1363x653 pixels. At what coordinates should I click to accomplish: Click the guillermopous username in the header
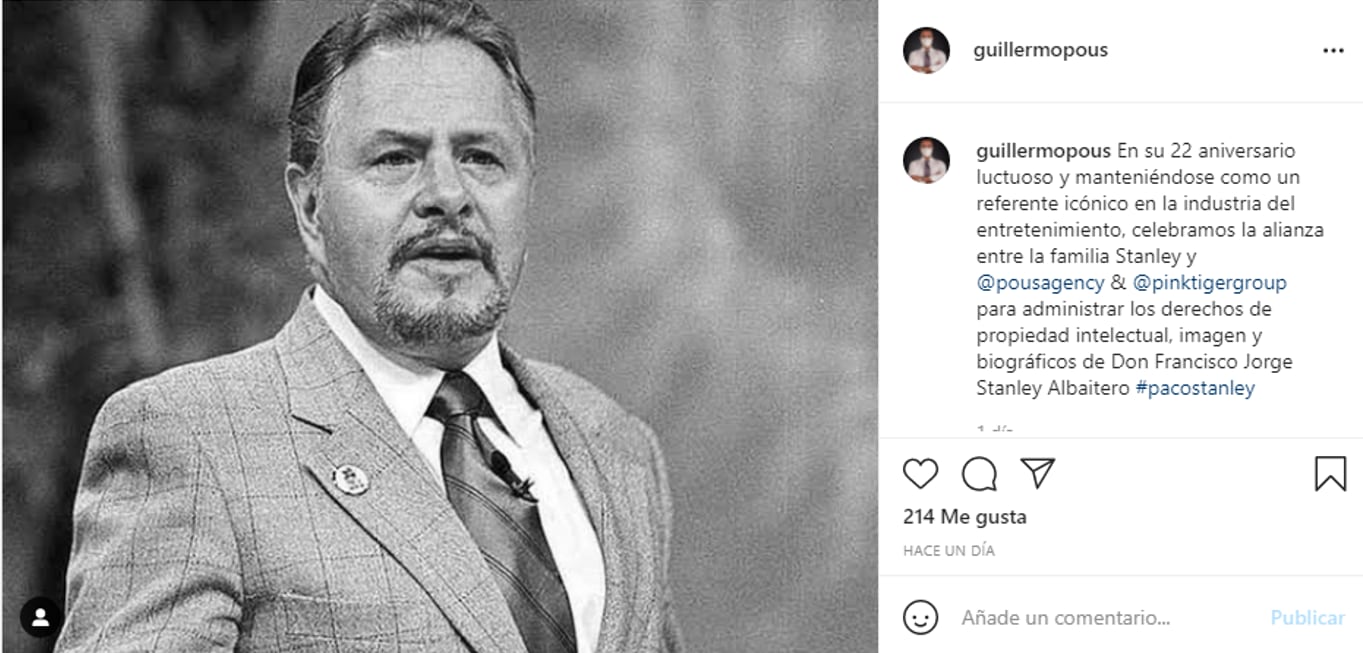1041,49
